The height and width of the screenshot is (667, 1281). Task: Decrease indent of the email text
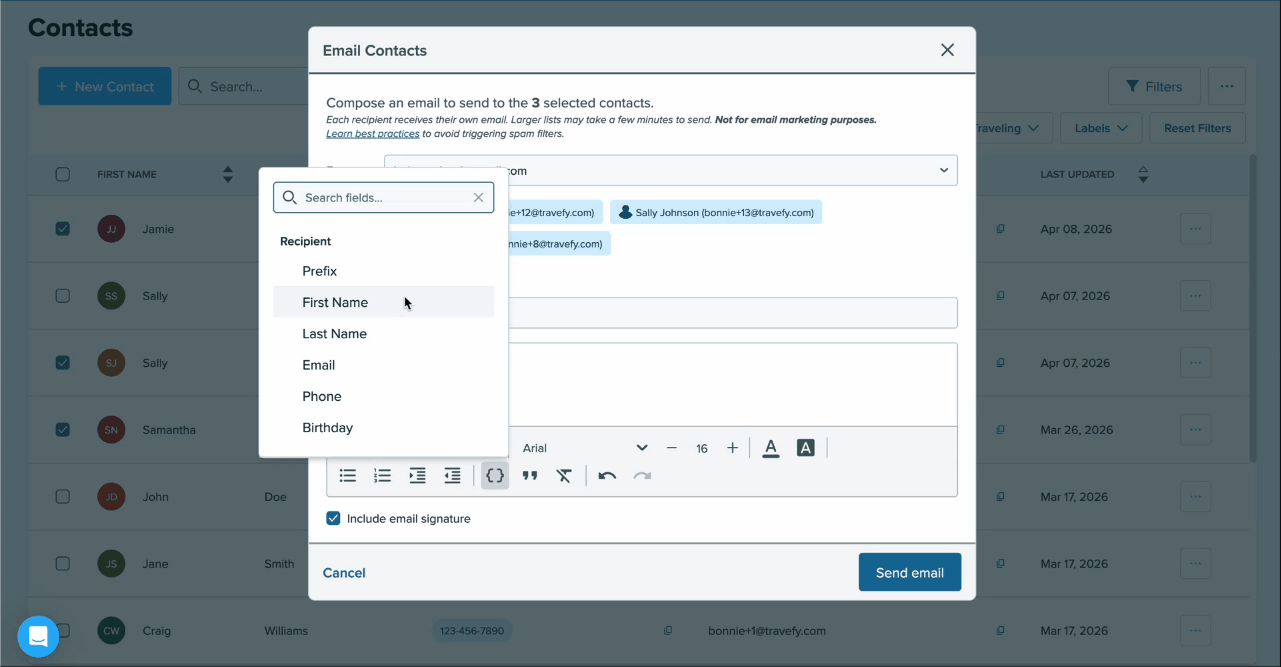coord(452,476)
